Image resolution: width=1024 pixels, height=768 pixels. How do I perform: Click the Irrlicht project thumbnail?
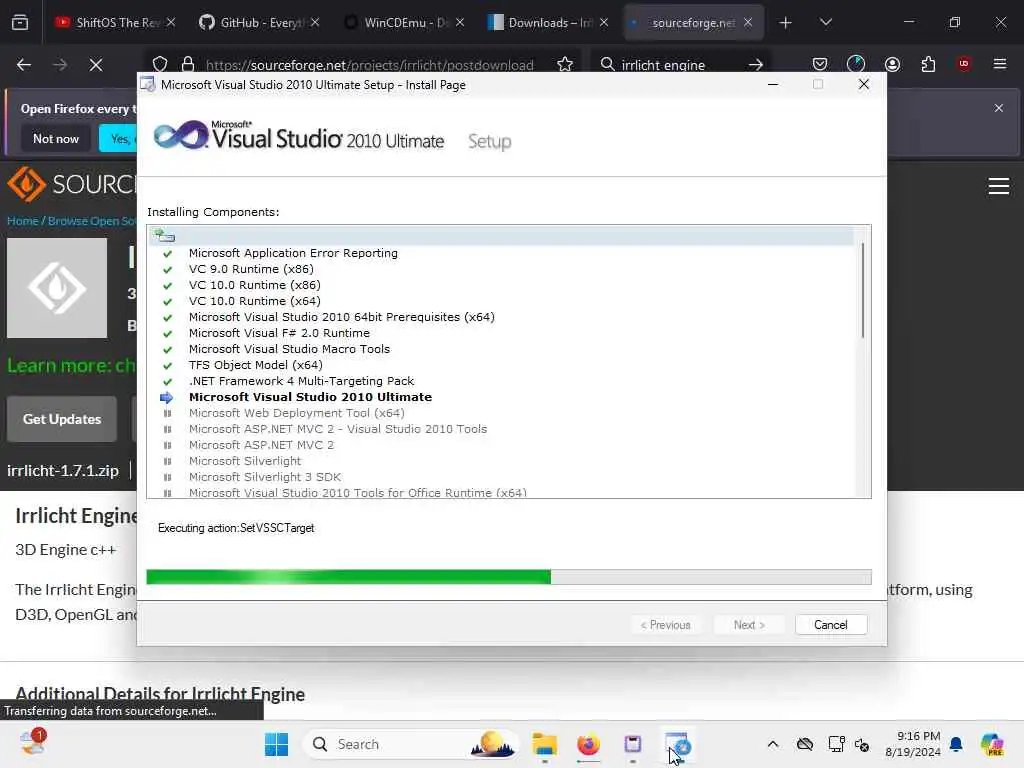pos(57,288)
